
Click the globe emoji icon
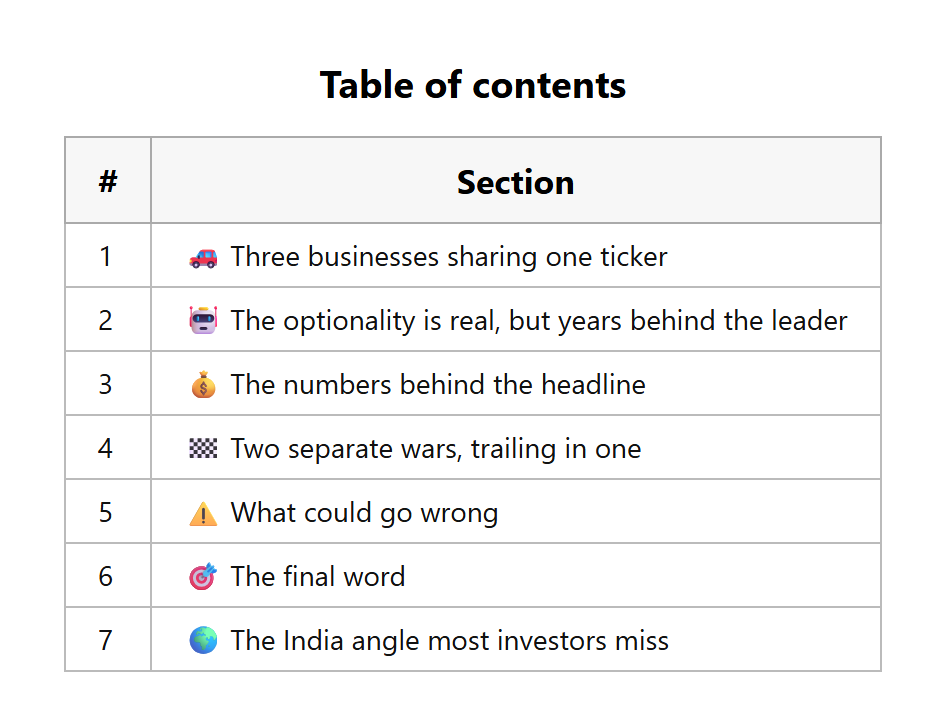[x=203, y=640]
